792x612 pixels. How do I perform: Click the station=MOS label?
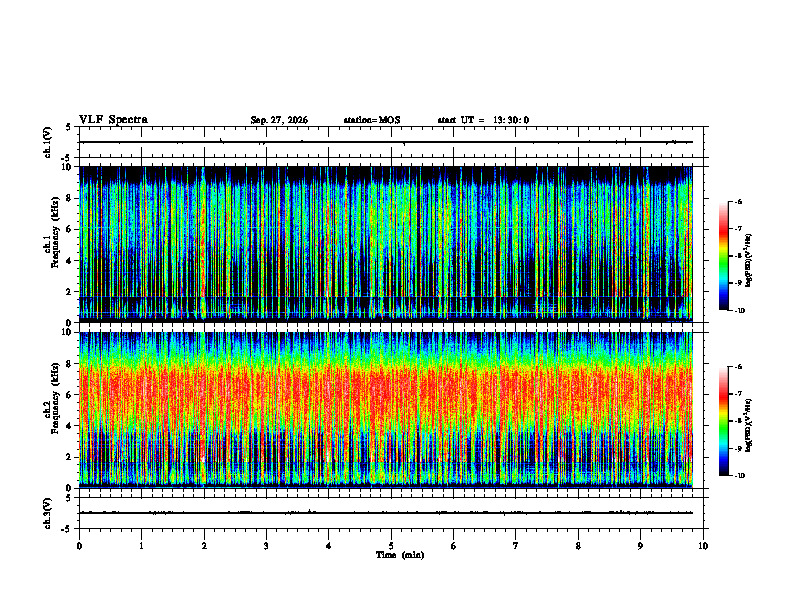[372, 120]
